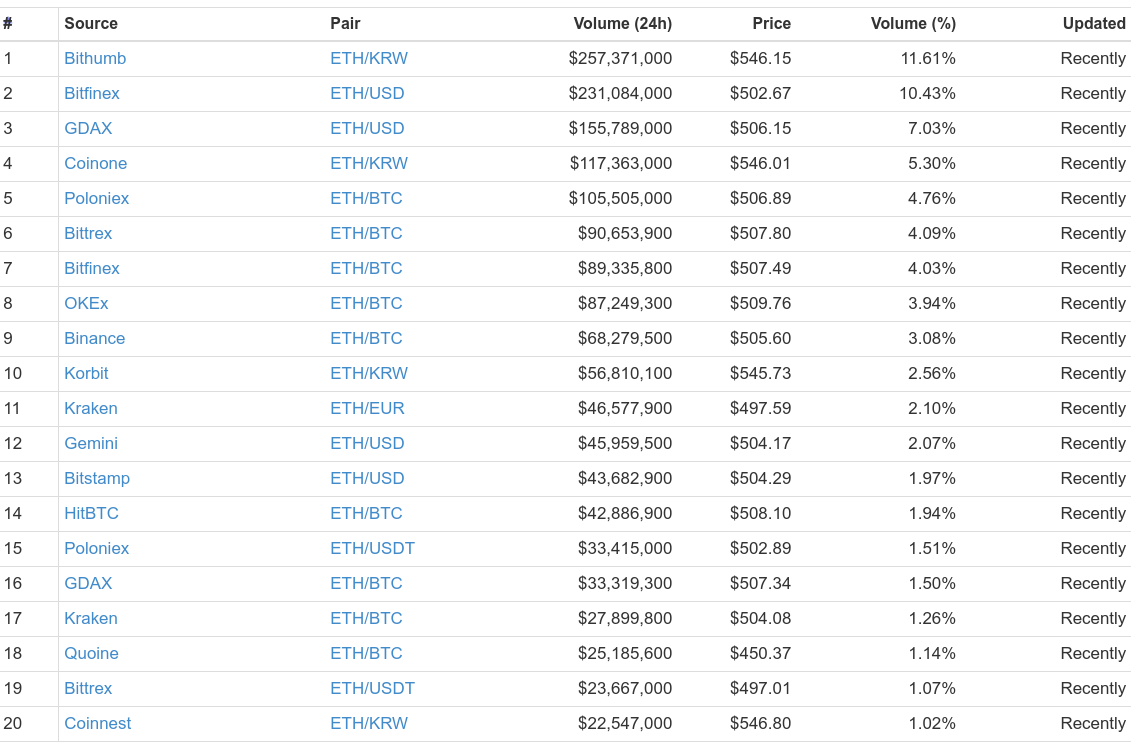Select Binance volume $68,279,500
1147x742 pixels.
625,339
